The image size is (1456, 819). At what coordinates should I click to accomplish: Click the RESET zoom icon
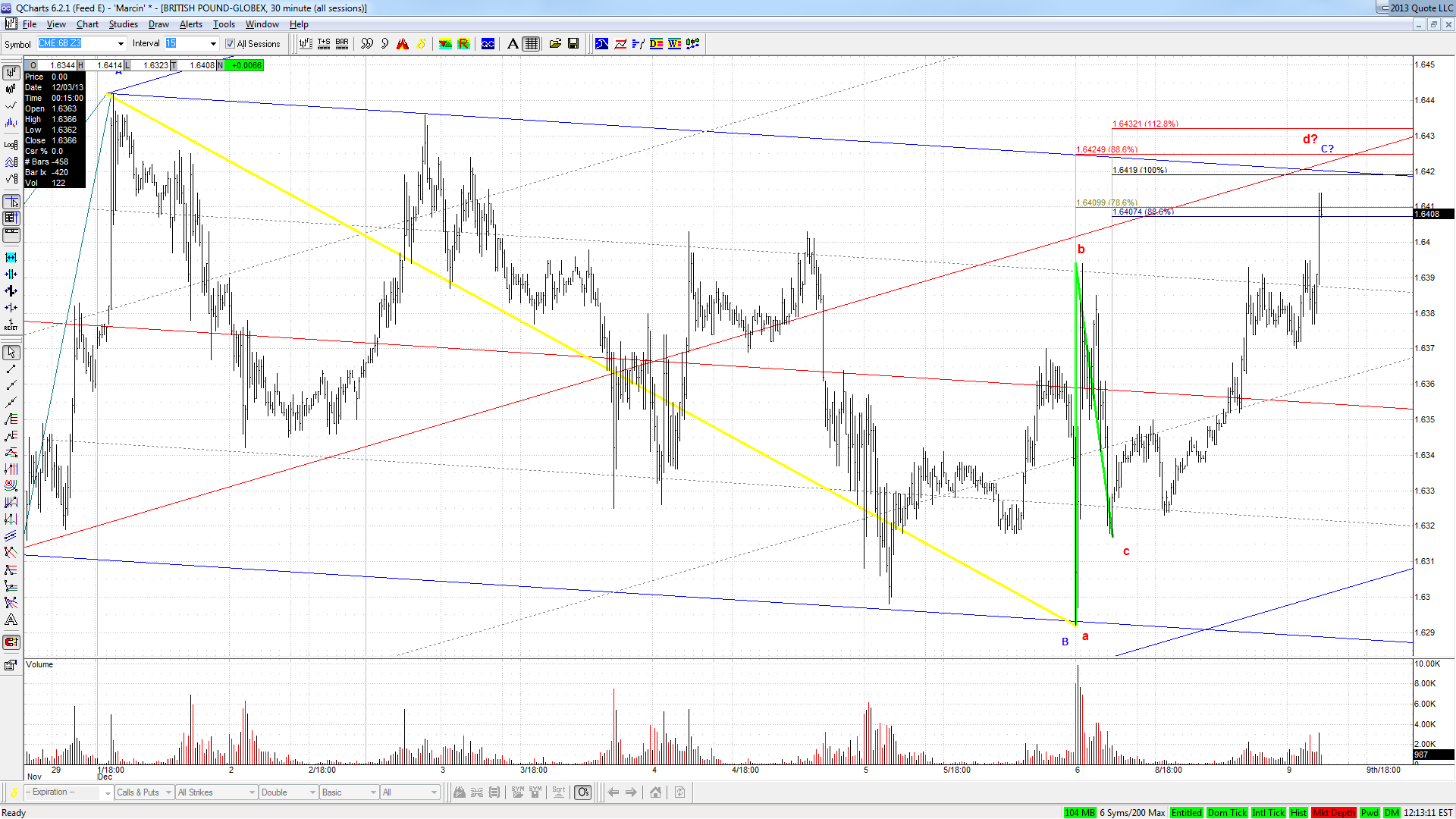11,325
